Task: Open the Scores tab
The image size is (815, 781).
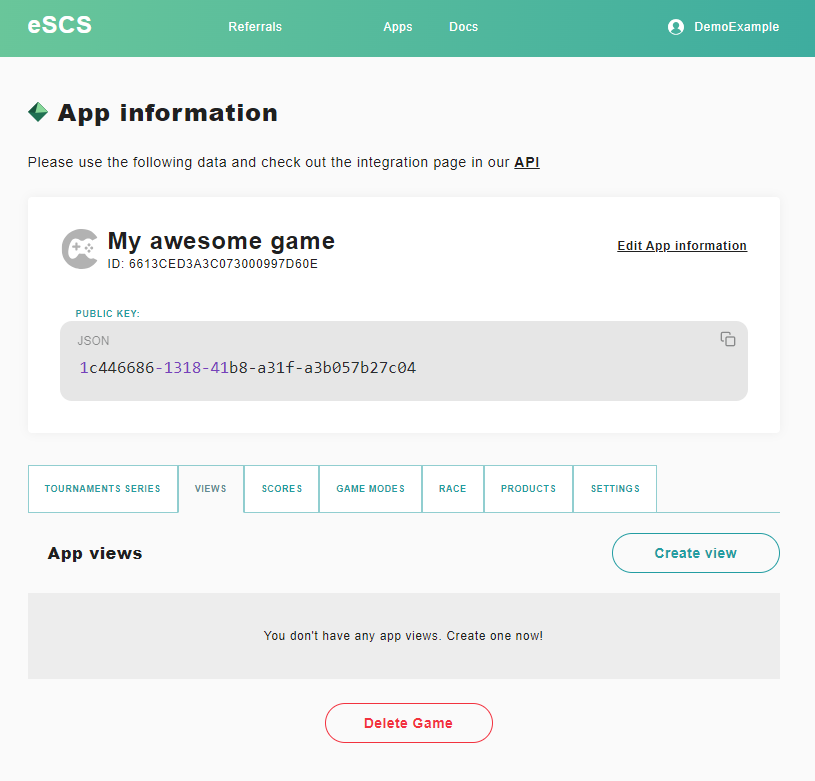Action: point(282,489)
